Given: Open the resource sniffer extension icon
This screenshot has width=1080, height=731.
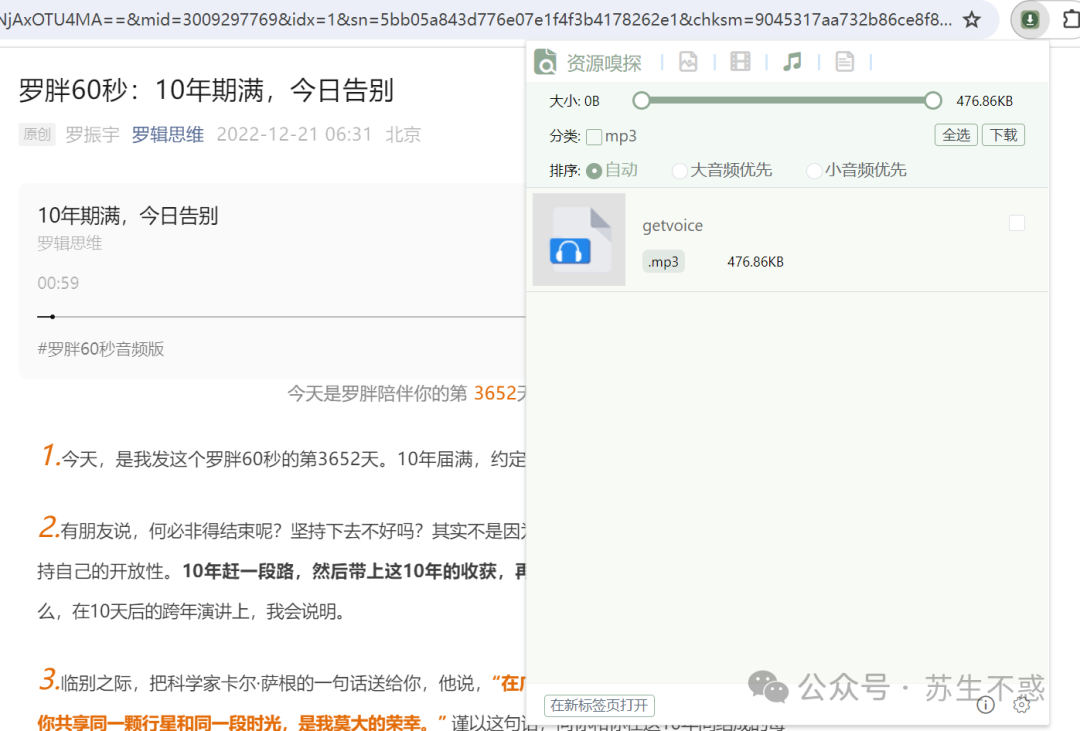Looking at the screenshot, I should pyautogui.click(x=1030, y=19).
